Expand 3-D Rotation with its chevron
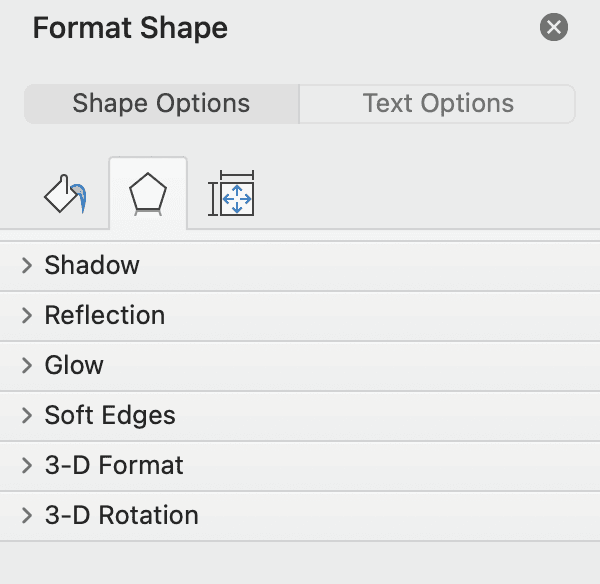Image resolution: width=600 pixels, height=584 pixels. click(x=27, y=515)
